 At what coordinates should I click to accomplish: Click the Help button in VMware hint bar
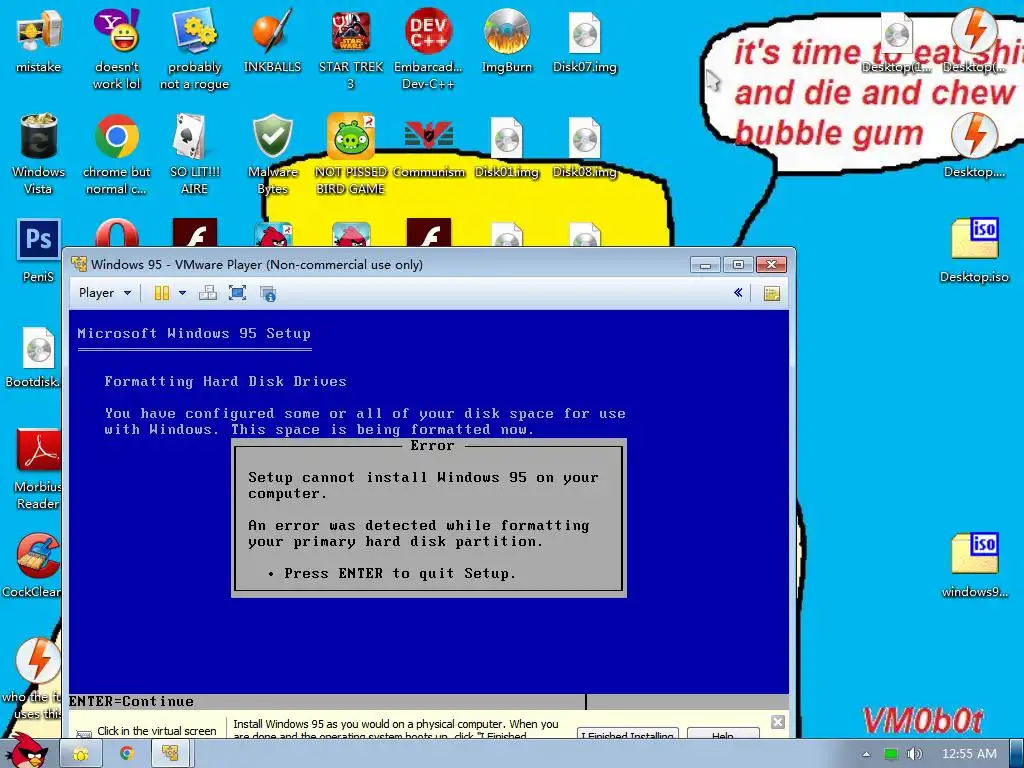click(x=723, y=734)
